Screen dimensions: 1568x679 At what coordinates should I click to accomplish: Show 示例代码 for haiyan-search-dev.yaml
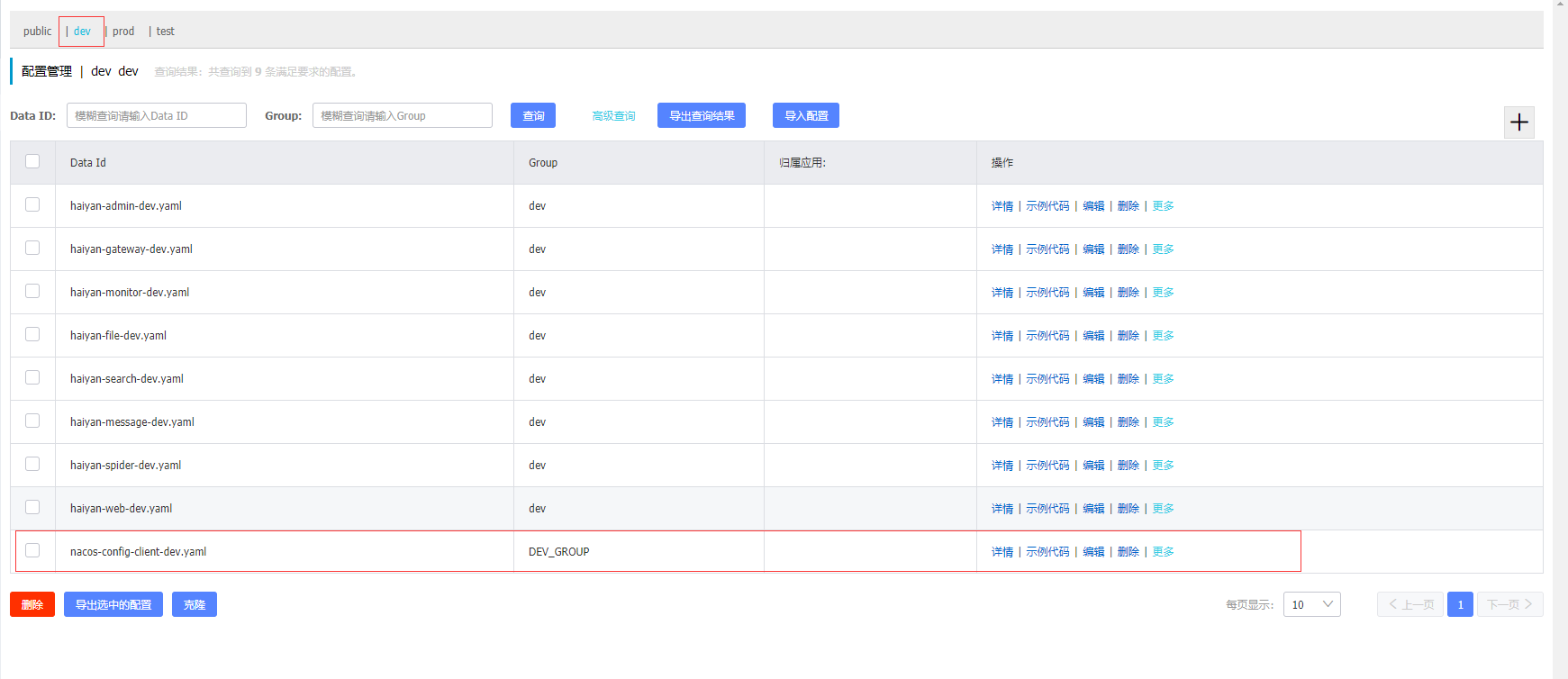coord(1047,379)
